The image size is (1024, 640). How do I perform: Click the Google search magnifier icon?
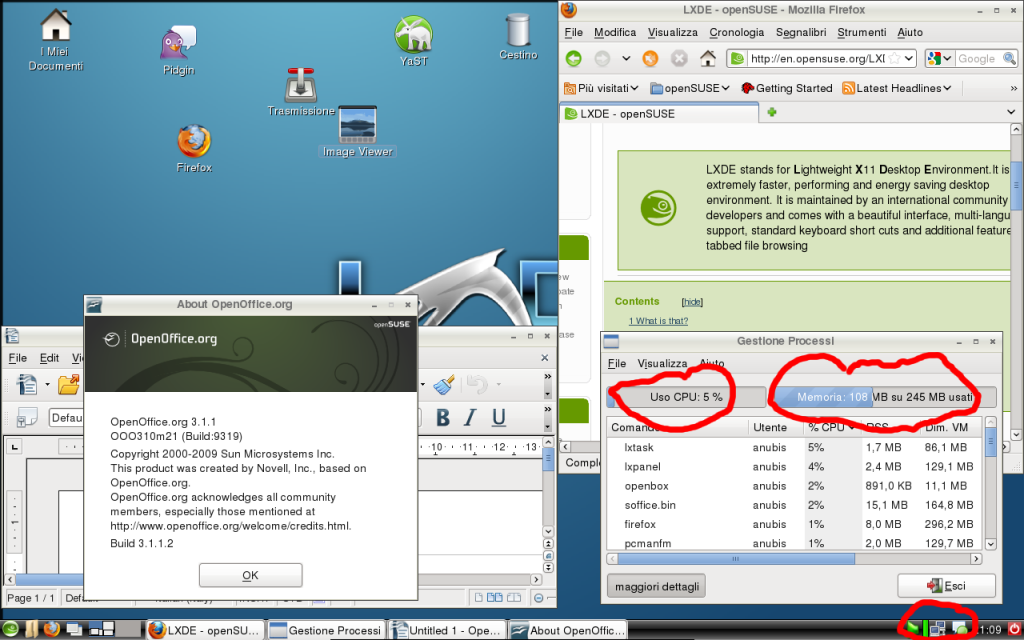[x=1010, y=59]
